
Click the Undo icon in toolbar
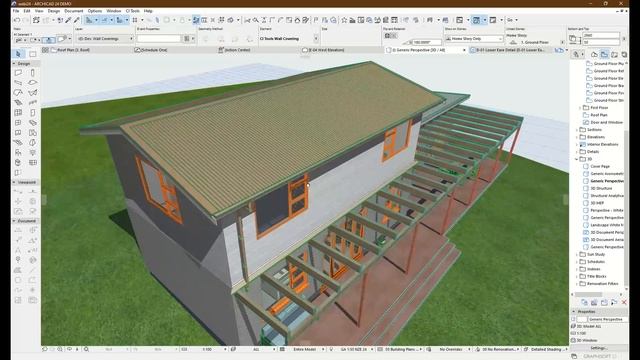coord(17,20)
